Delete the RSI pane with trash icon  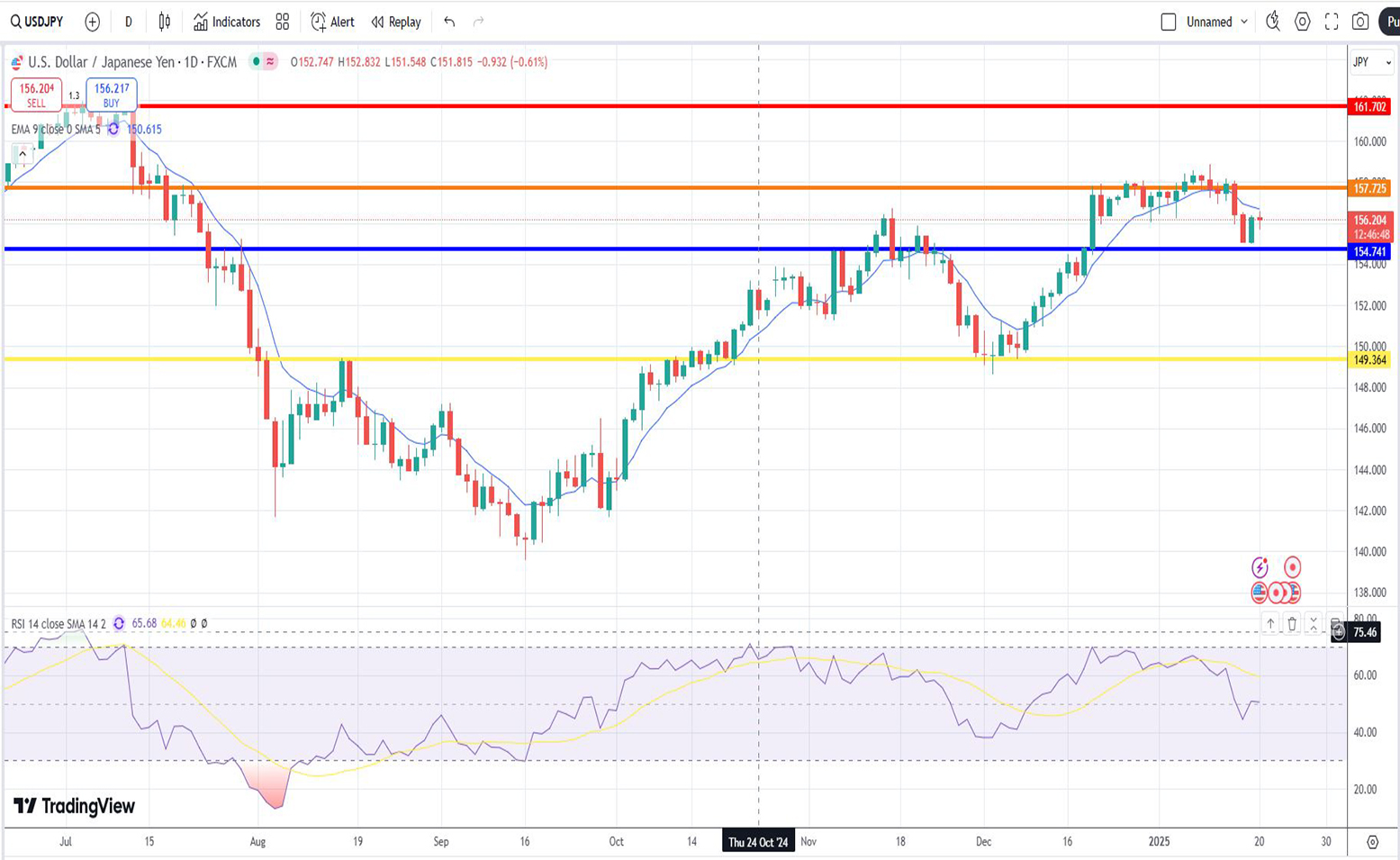(1292, 623)
